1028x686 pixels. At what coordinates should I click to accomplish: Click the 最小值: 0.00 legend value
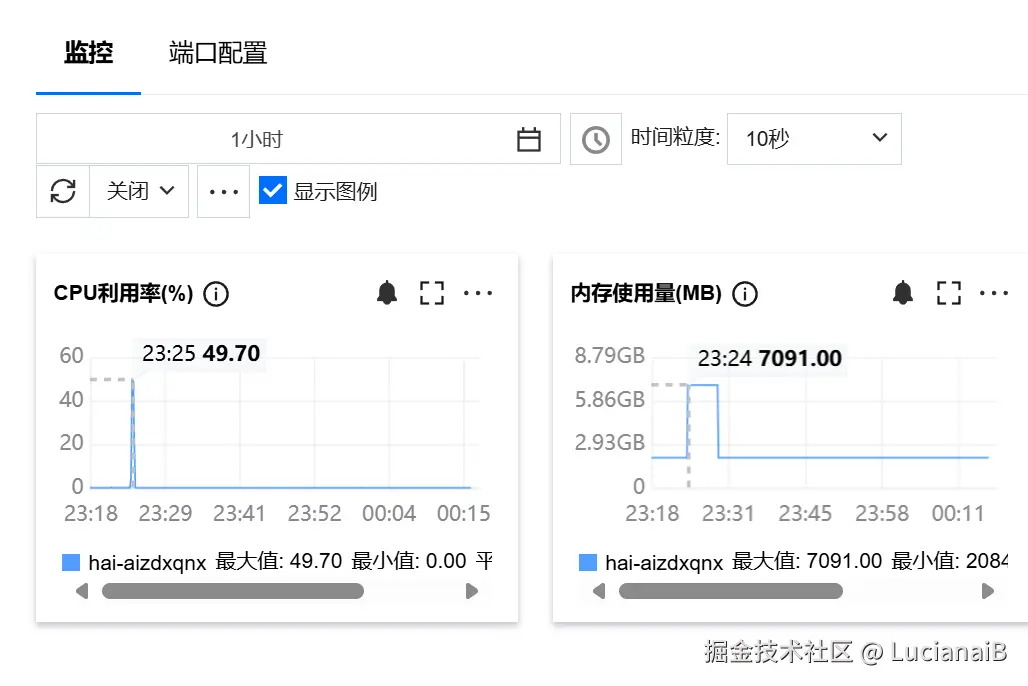tap(408, 561)
